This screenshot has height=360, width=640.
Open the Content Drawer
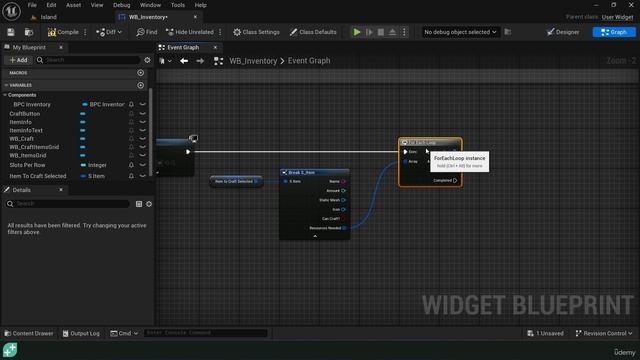point(29,333)
